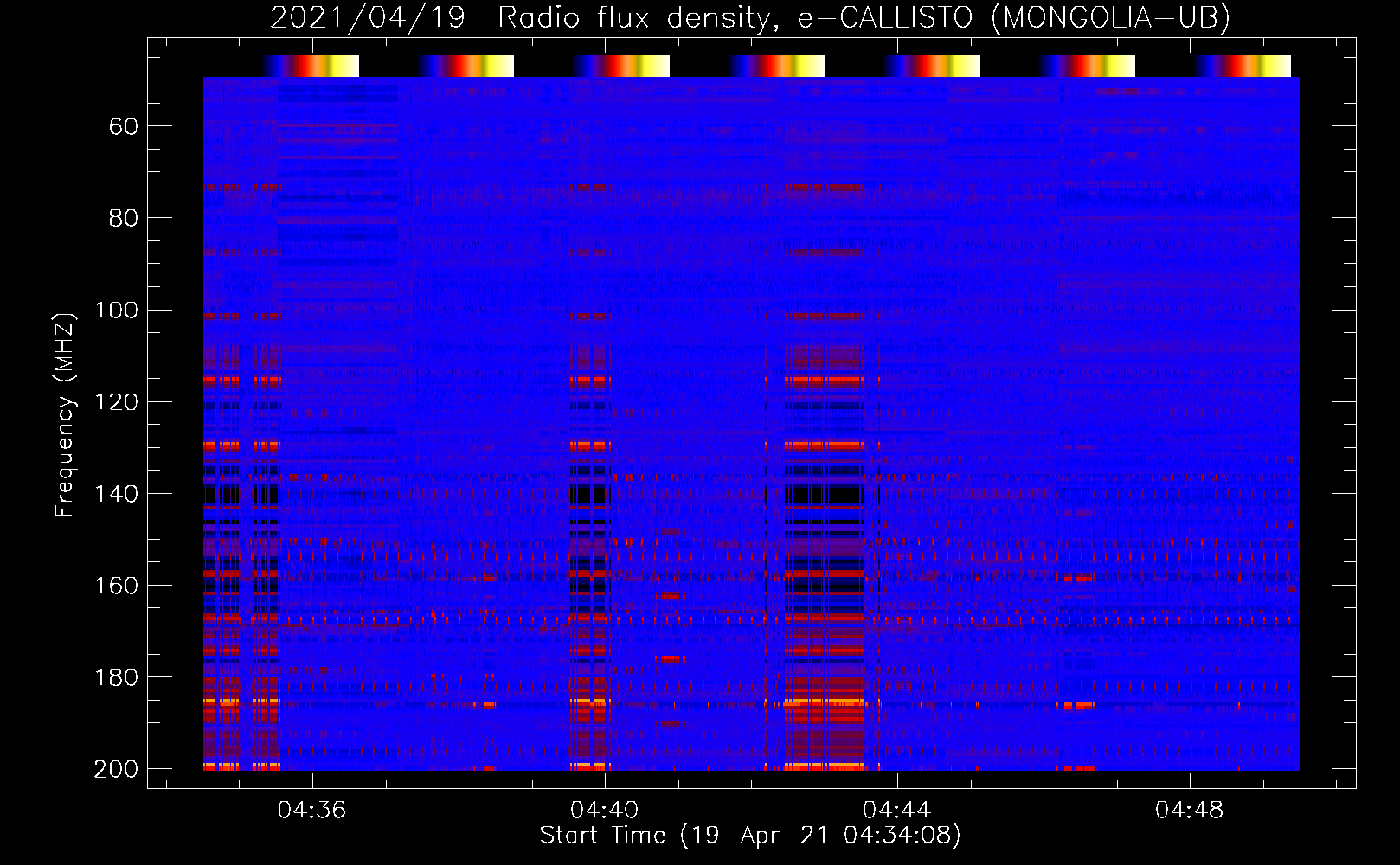Click the first color scale bar at top

pos(311,66)
